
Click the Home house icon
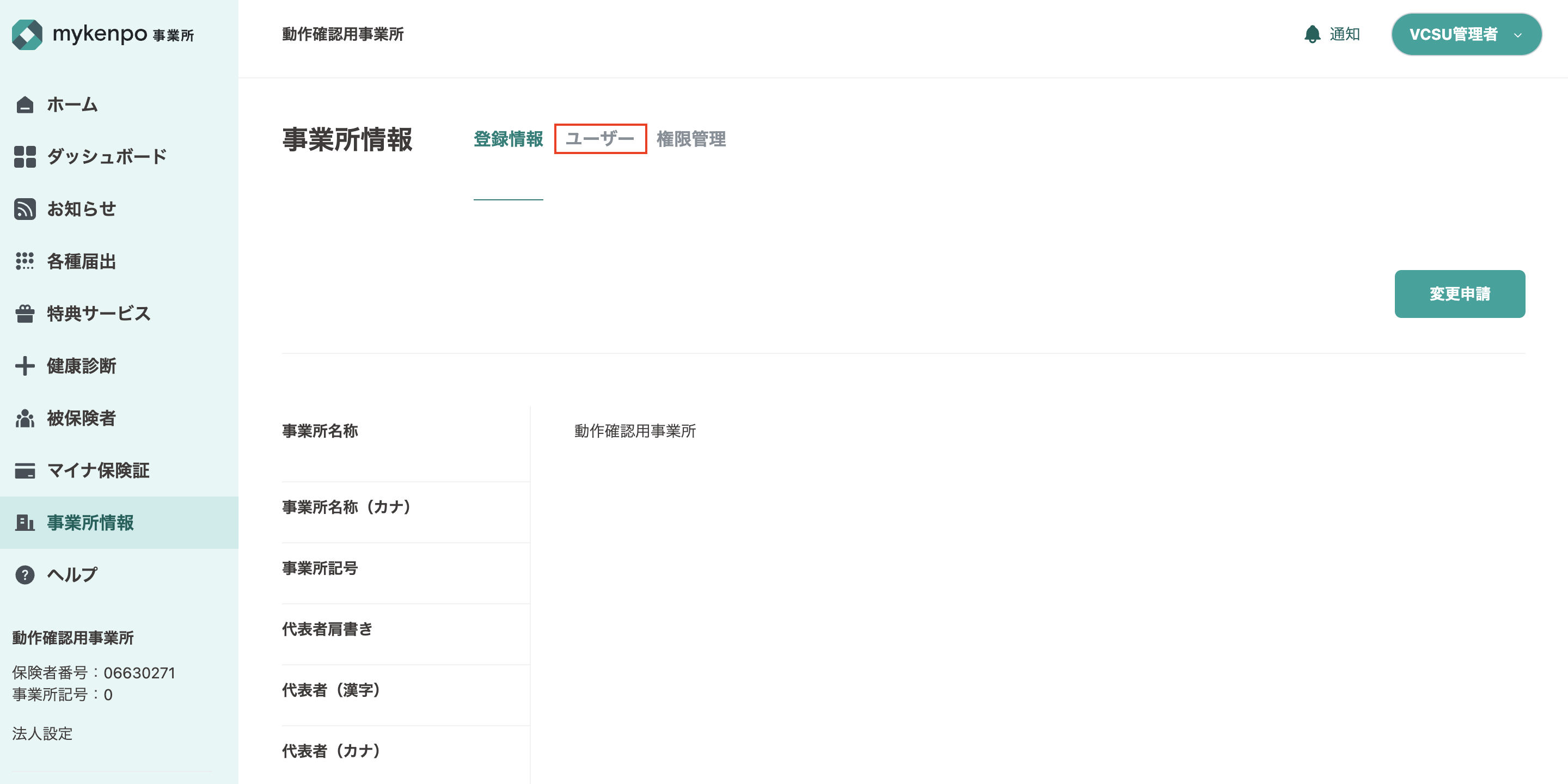point(25,105)
